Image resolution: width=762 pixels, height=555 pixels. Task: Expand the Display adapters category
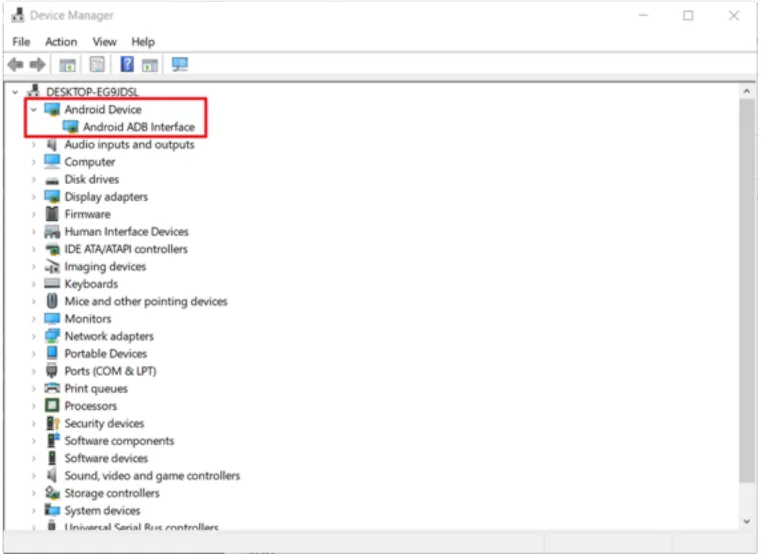34,197
